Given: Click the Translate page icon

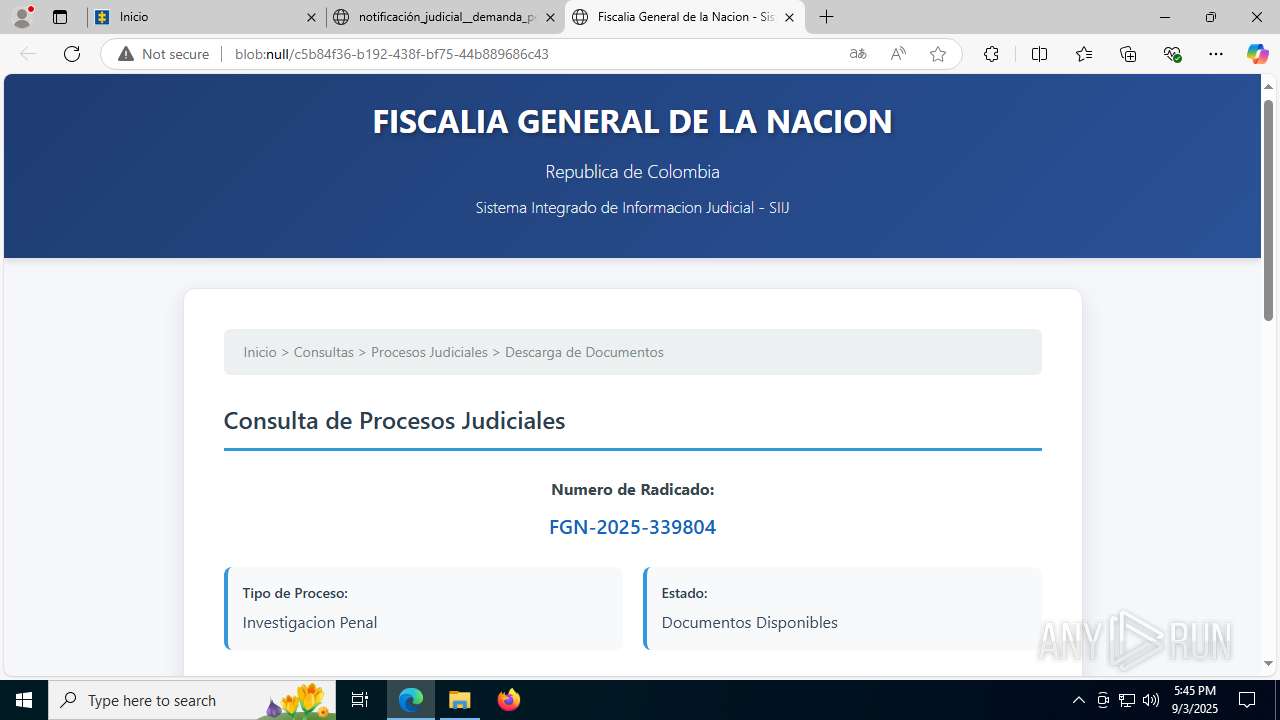Looking at the screenshot, I should coord(858,54).
